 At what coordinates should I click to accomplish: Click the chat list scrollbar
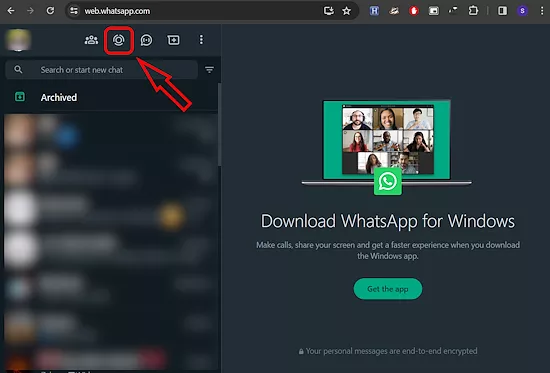point(219,125)
